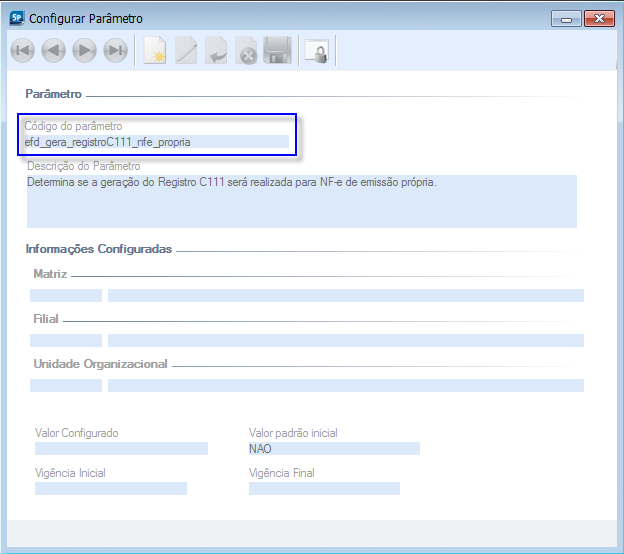Go to the previous record
This screenshot has height=554, width=624.
tap(53, 51)
